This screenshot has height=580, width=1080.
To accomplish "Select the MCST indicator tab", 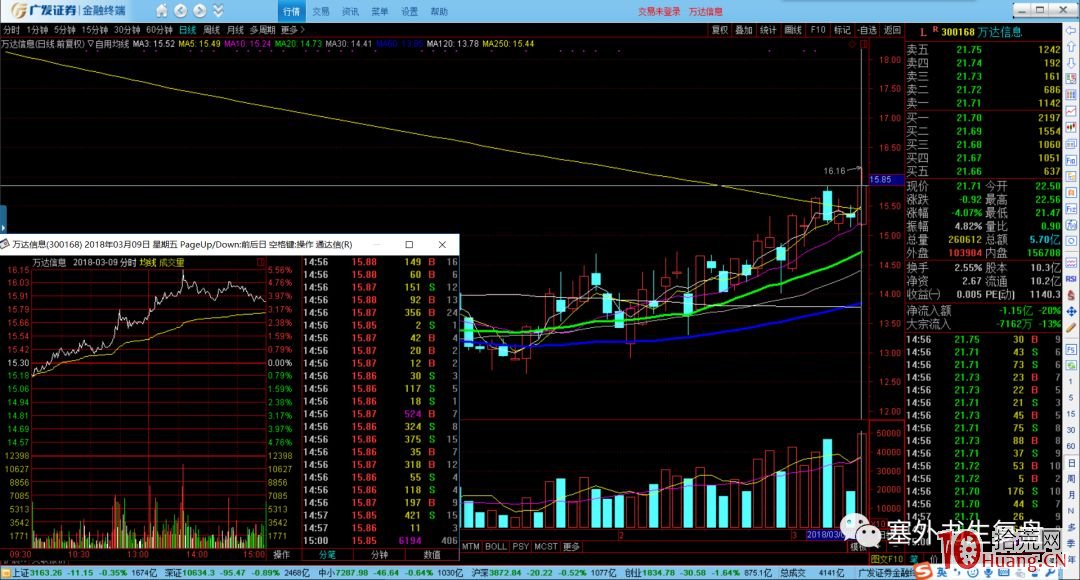I will (x=546, y=546).
